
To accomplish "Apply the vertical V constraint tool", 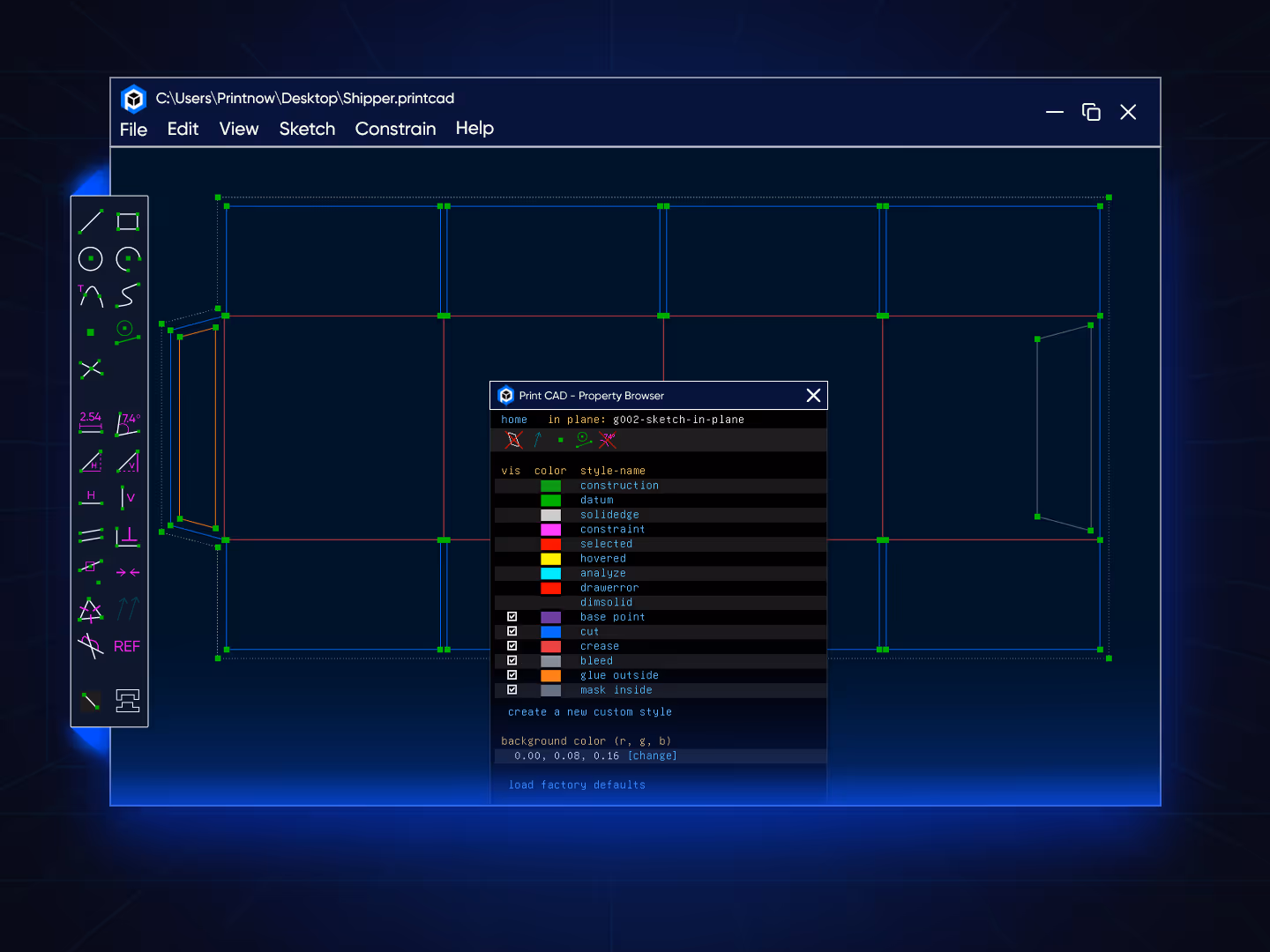I will click(127, 497).
